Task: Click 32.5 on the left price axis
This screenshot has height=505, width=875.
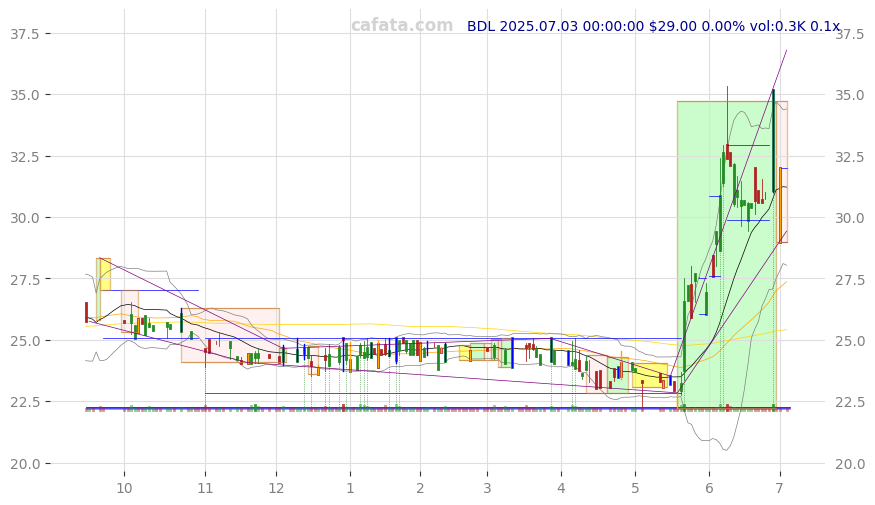Action: (x=25, y=157)
